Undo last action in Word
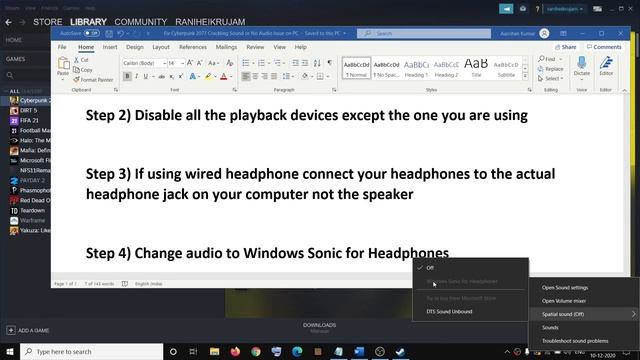Screen dimensions: 640x360 [x=120, y=33]
